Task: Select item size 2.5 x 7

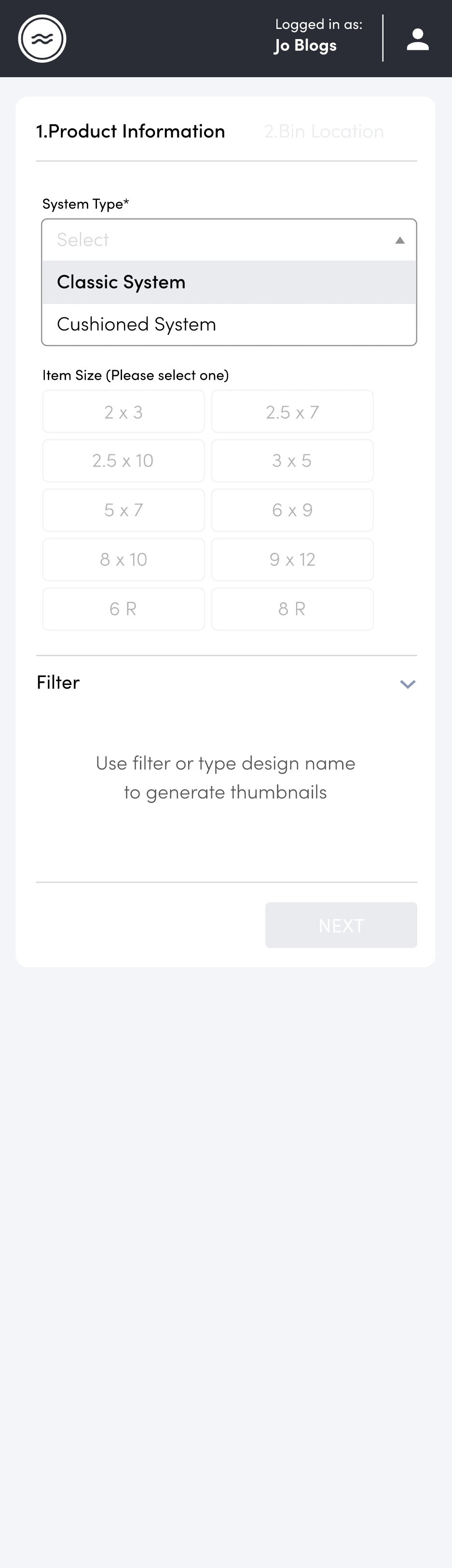Action: click(x=292, y=412)
